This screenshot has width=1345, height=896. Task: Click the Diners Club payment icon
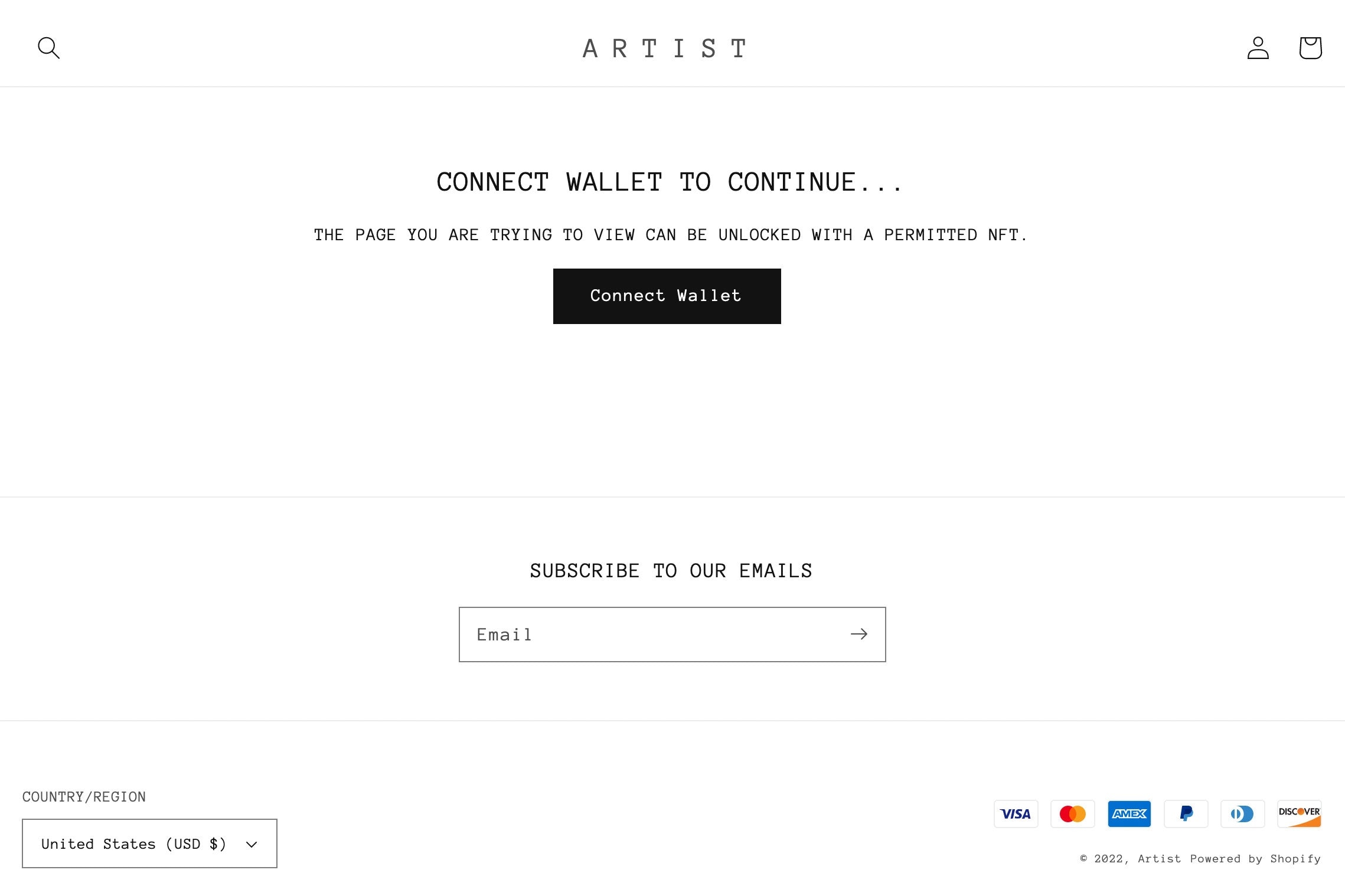[1242, 814]
